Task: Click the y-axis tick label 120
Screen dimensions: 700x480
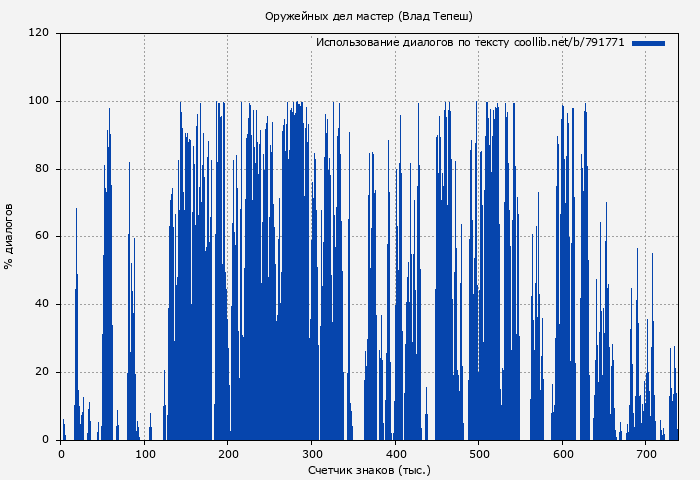Action: point(39,33)
